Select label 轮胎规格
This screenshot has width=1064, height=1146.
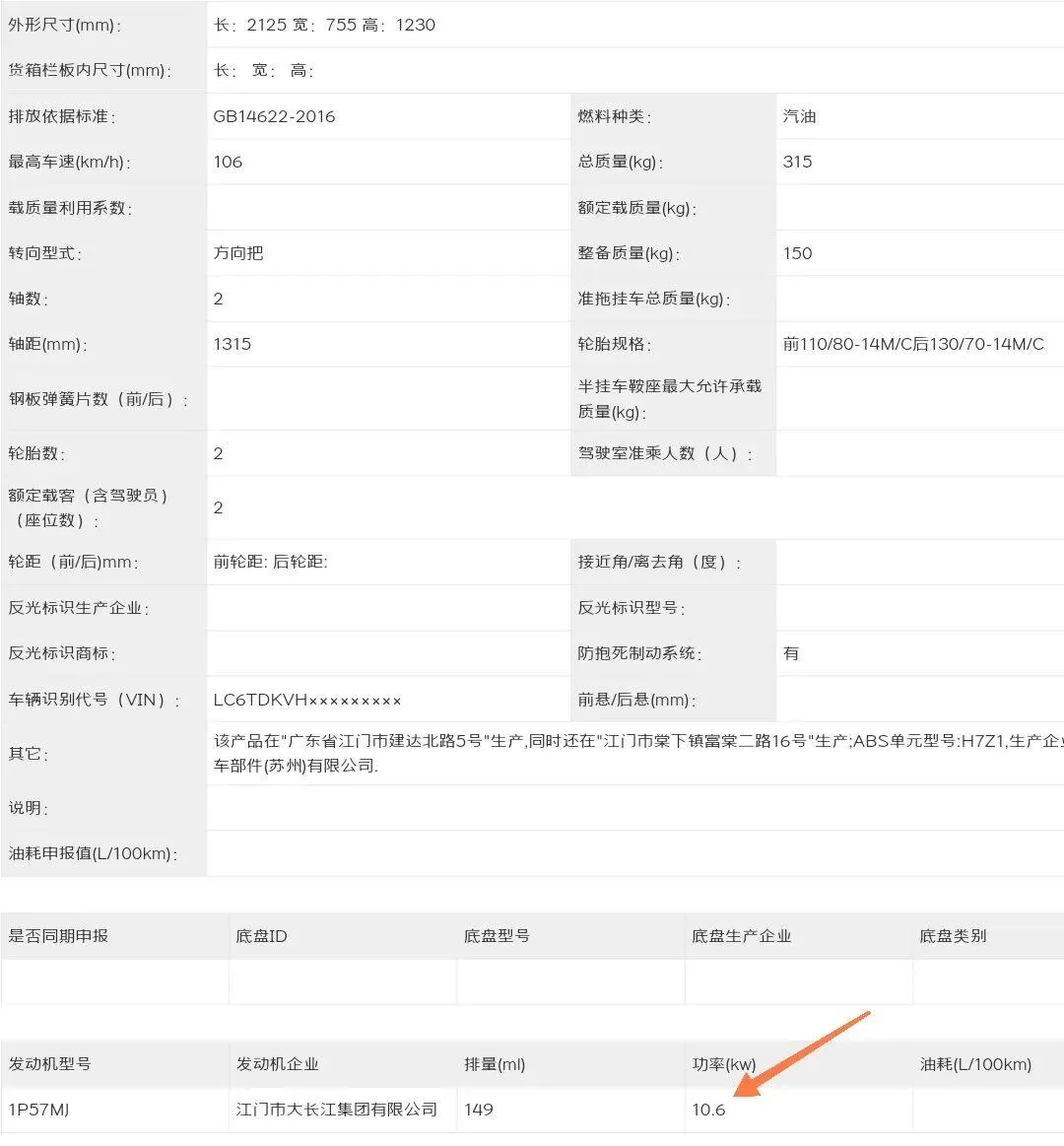[x=615, y=344]
